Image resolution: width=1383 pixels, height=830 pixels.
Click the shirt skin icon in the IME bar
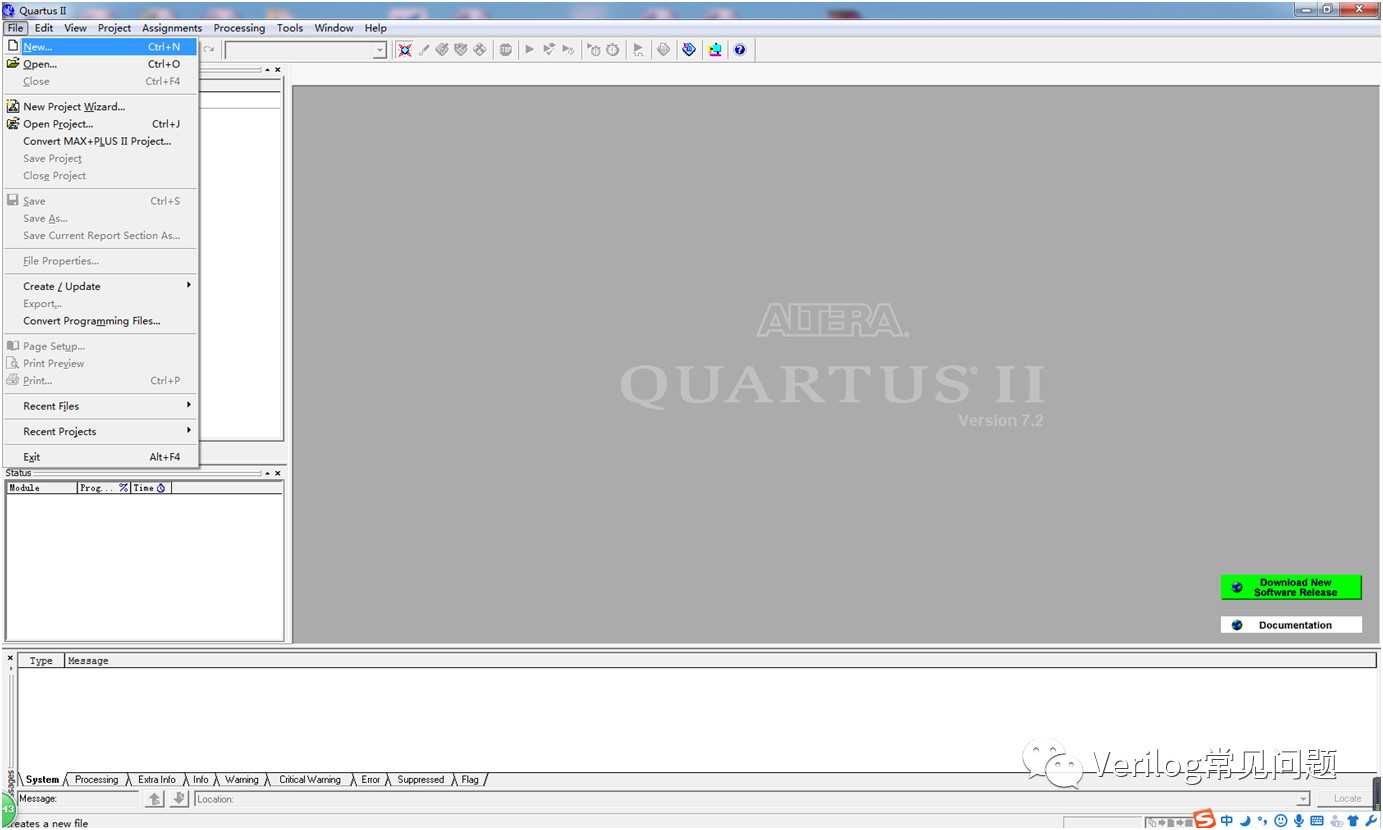[1352, 821]
